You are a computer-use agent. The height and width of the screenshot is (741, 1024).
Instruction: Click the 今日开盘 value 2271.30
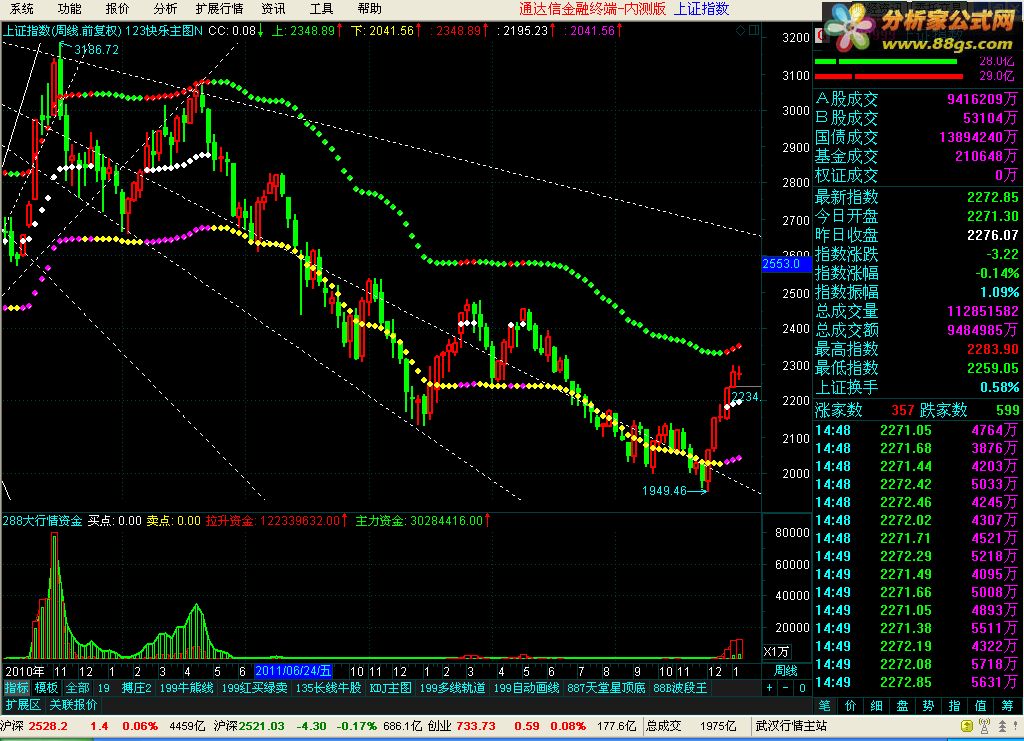[x=993, y=216]
